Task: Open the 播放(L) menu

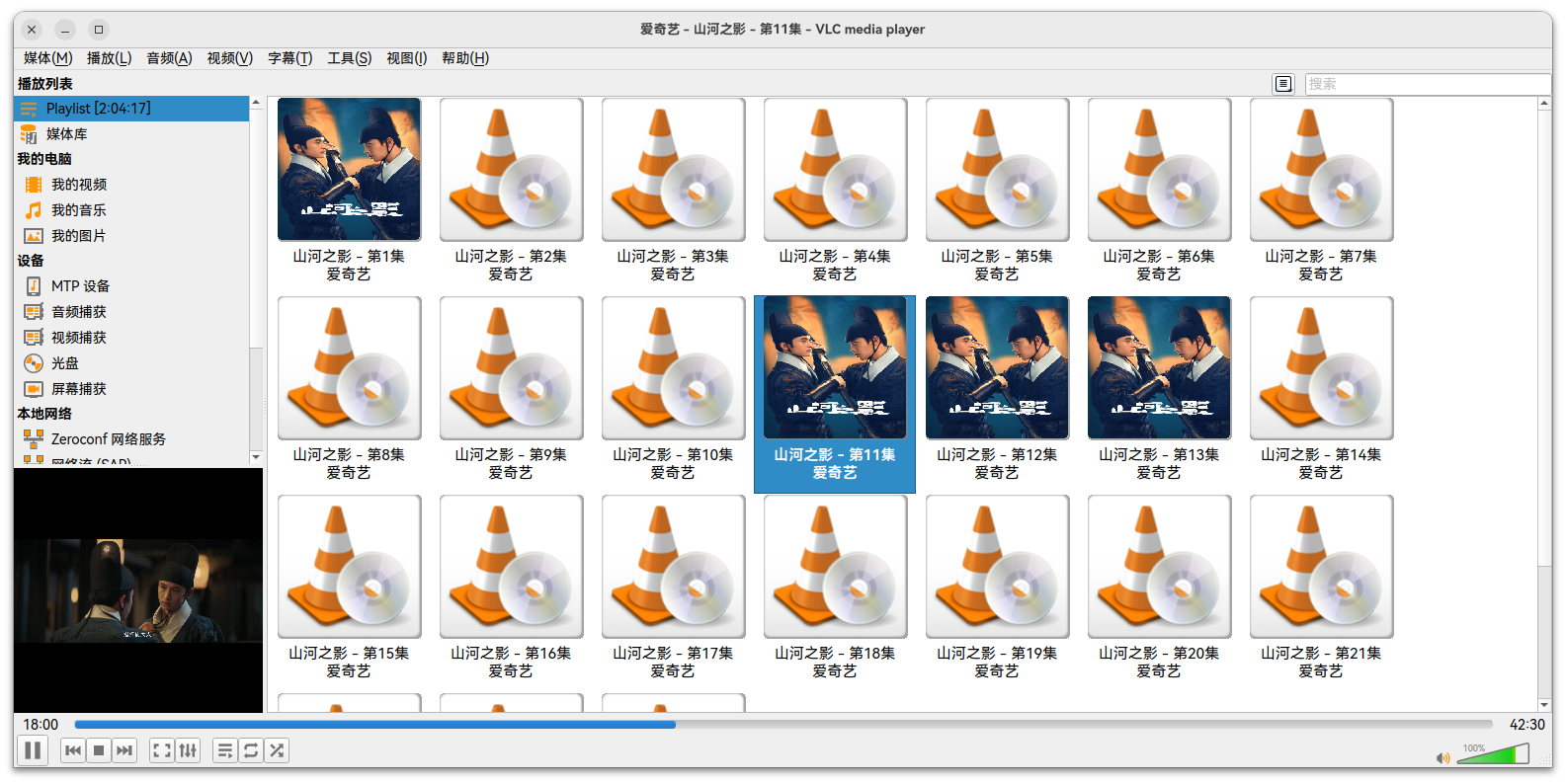Action: coord(109,58)
